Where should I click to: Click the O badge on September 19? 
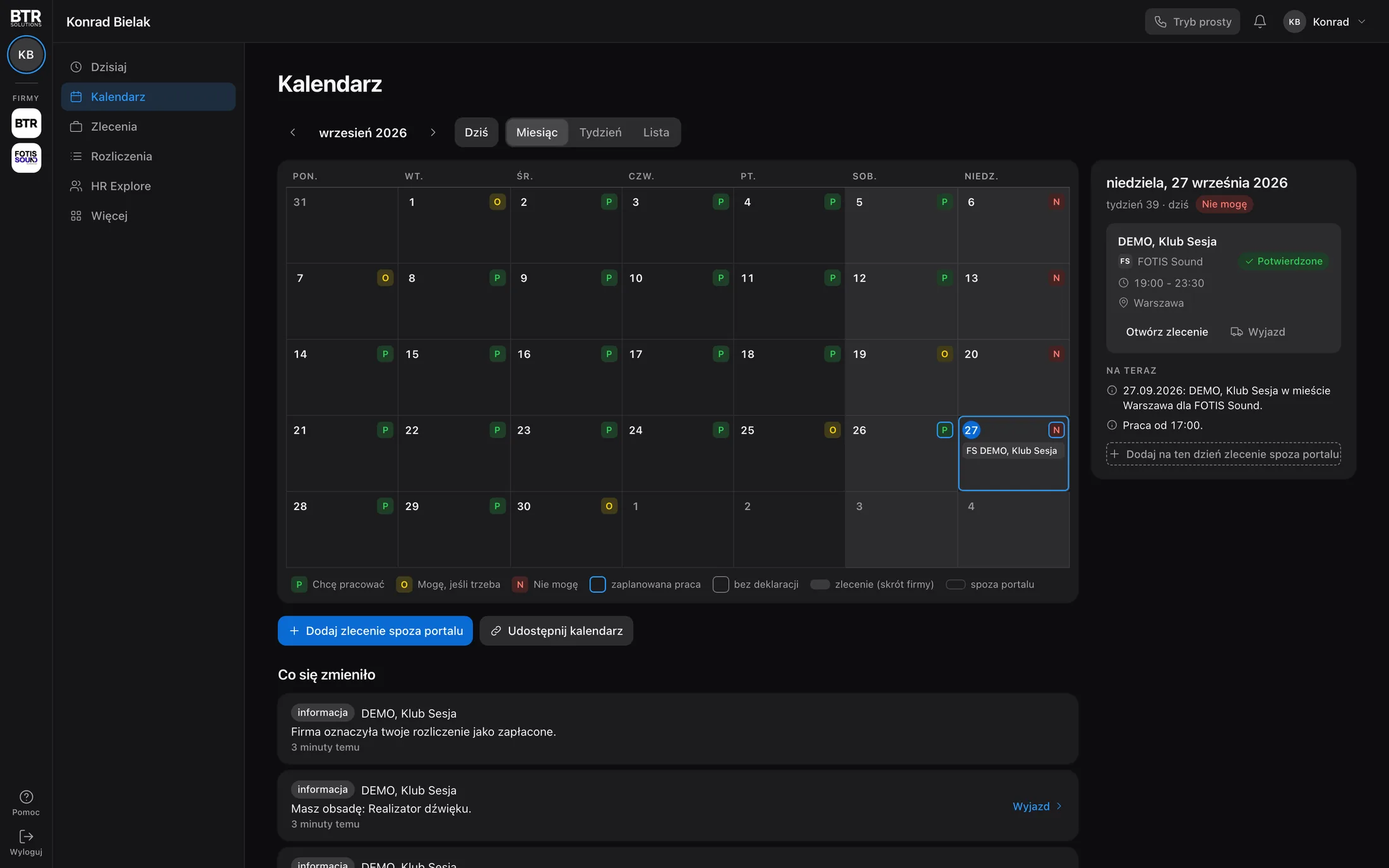pyautogui.click(x=945, y=354)
